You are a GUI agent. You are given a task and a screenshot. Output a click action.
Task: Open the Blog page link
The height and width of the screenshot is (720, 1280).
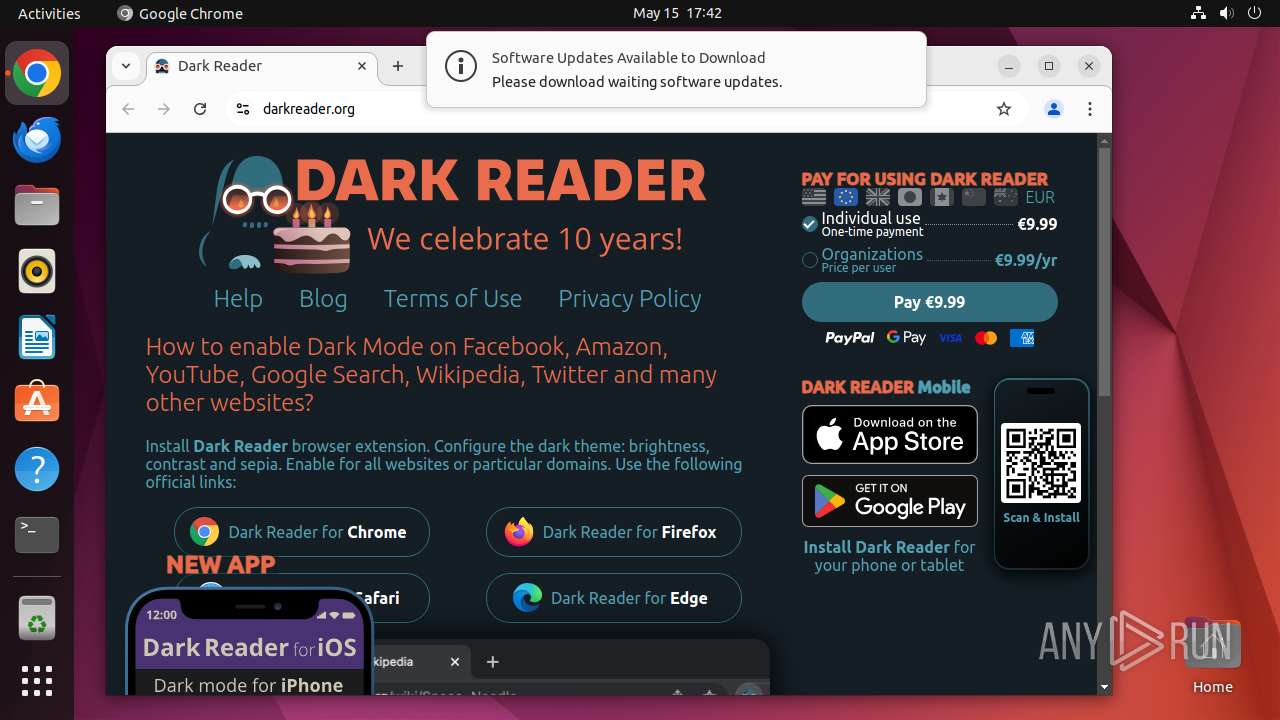coord(323,298)
